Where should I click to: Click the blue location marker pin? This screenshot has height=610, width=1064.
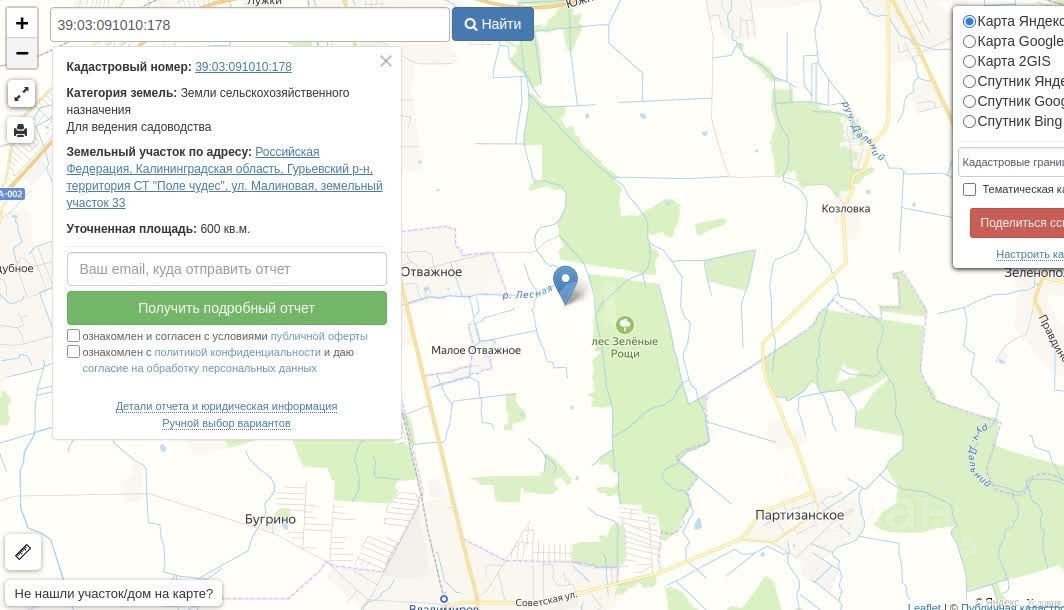[x=565, y=284]
